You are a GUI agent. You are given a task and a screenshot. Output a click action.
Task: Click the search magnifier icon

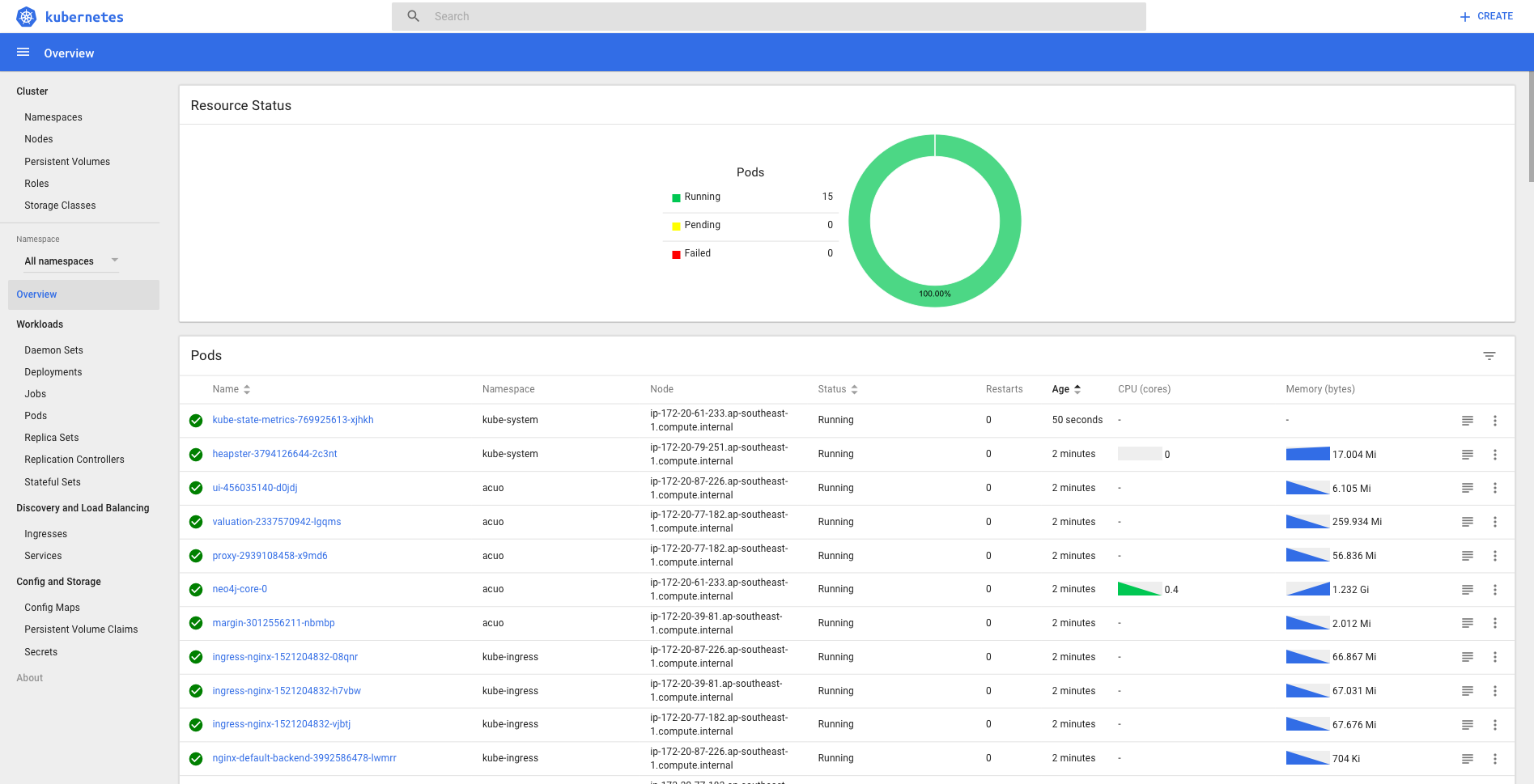[x=414, y=16]
